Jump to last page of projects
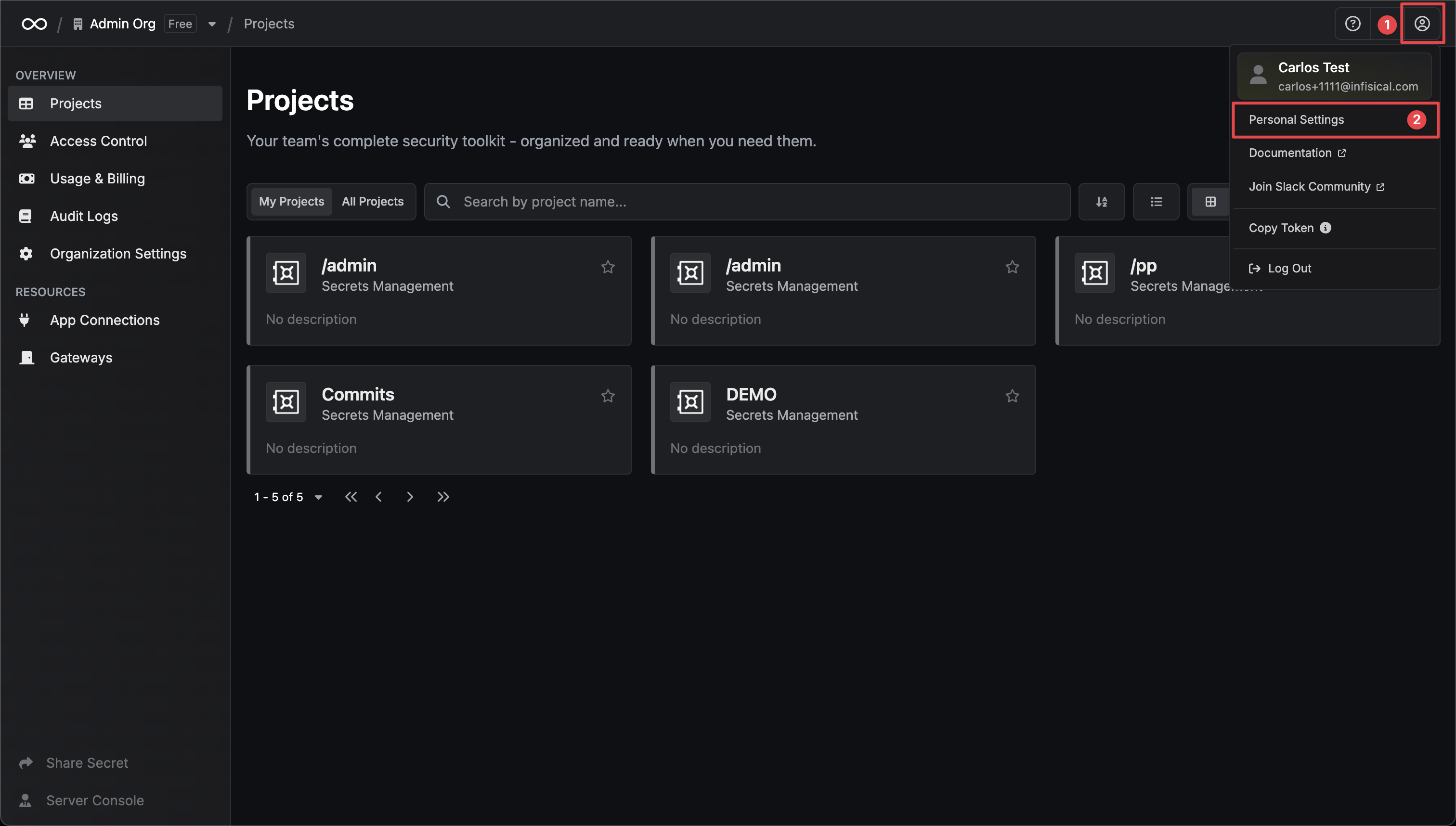This screenshot has height=826, width=1456. (x=443, y=497)
